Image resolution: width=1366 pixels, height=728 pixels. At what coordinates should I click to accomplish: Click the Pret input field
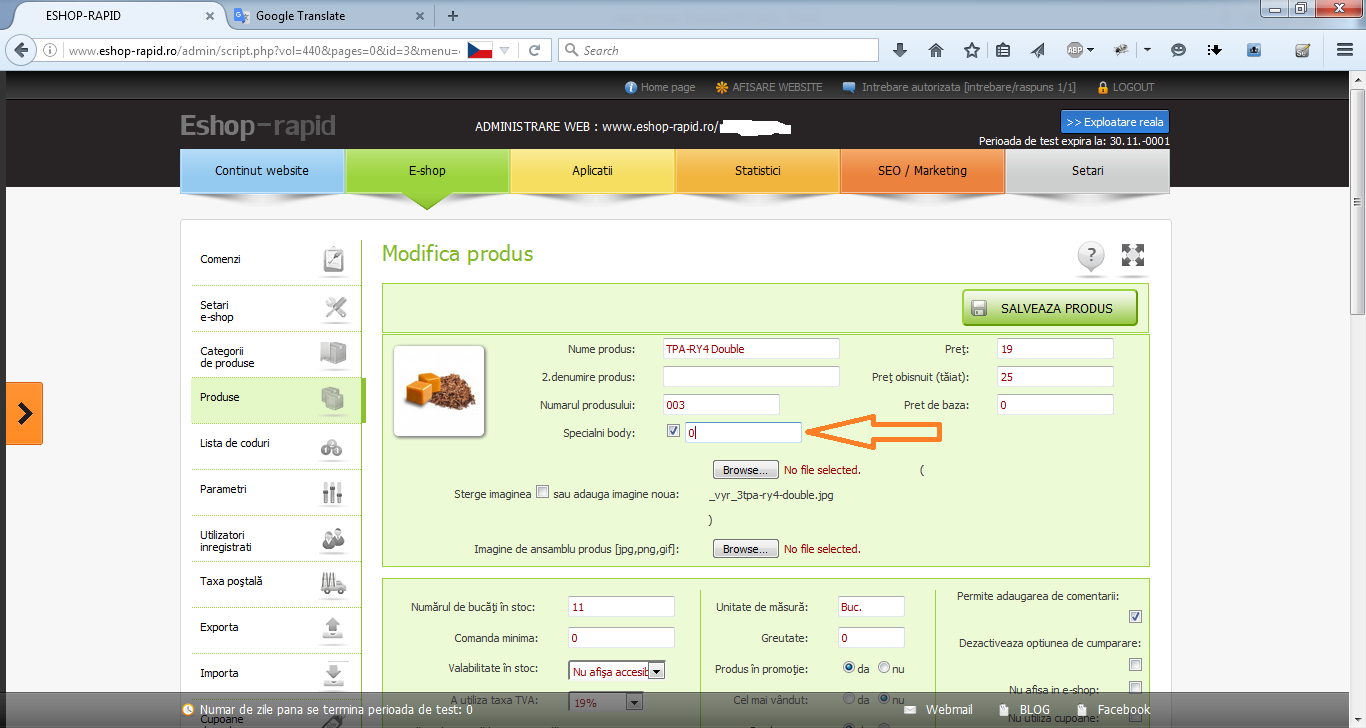[x=1055, y=349]
